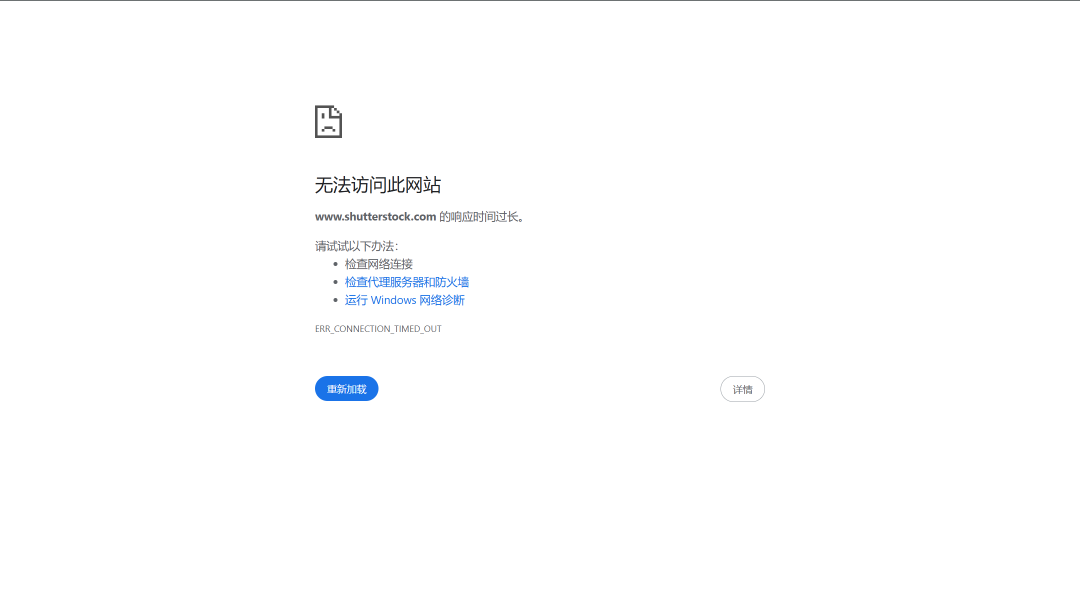Click the blue 重新加载 reload button
Screen dimensions: 1080x594
(x=346, y=389)
